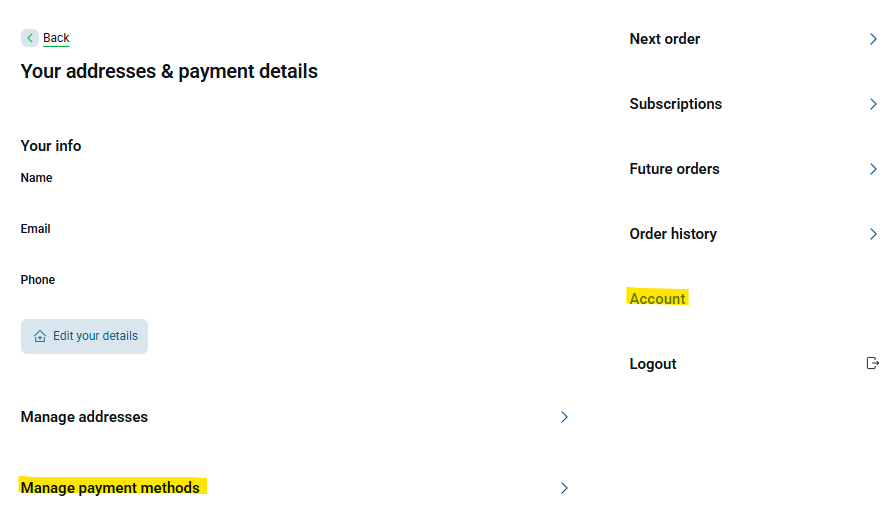888x511 pixels.
Task: Click the house icon in Edit your details
Action: tap(40, 336)
